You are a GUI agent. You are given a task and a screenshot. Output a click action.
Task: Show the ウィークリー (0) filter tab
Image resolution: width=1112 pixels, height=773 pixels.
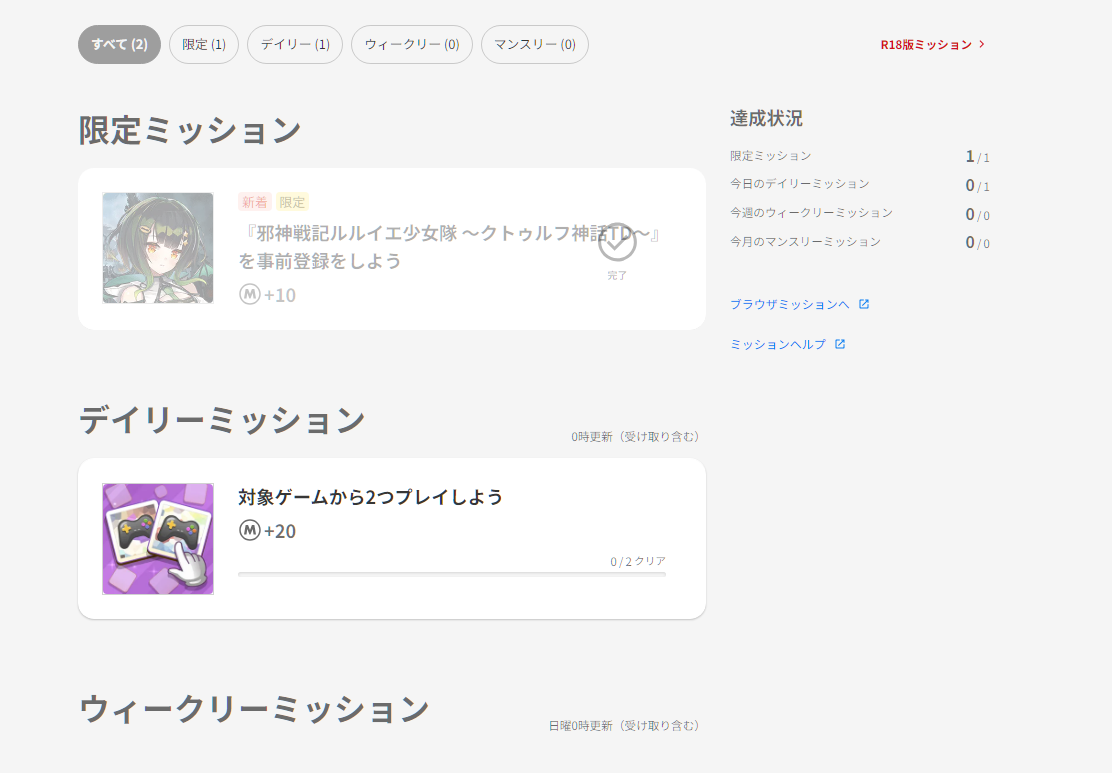(x=411, y=44)
